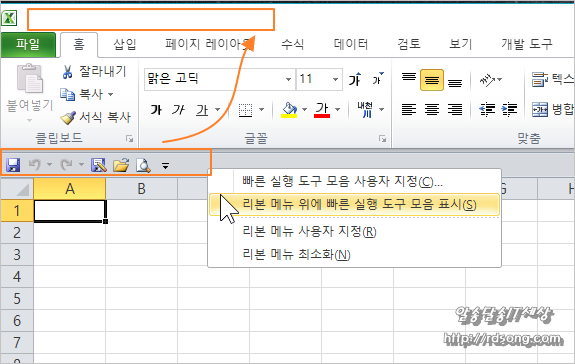Click the 내천 phonetic guide icon
The width and height of the screenshot is (575, 364).
pos(365,109)
